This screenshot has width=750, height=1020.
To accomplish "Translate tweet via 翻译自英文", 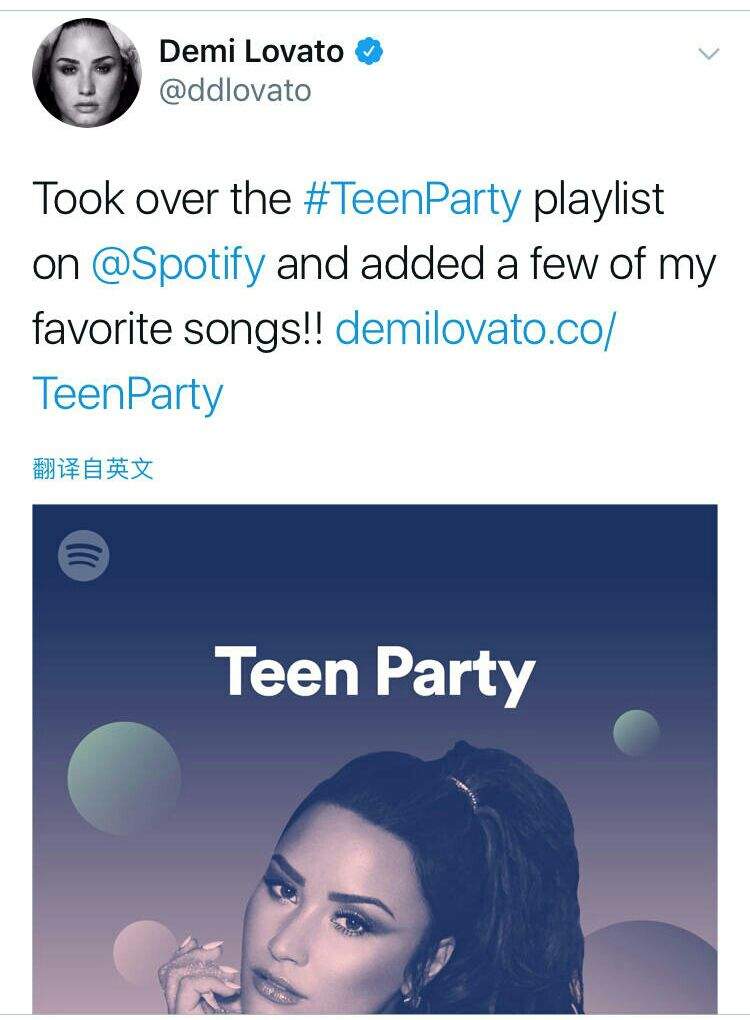I will [93, 468].
